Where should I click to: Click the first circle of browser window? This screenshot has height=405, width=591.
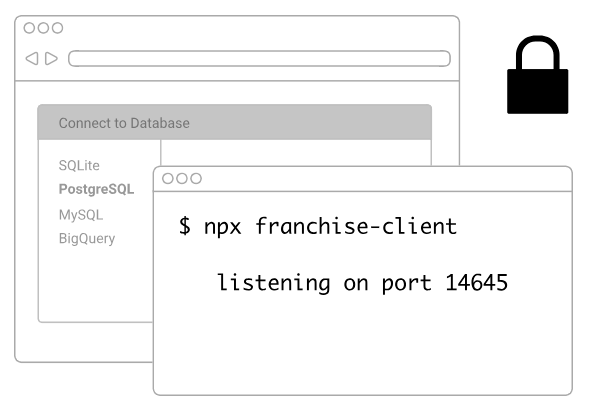click(29, 28)
